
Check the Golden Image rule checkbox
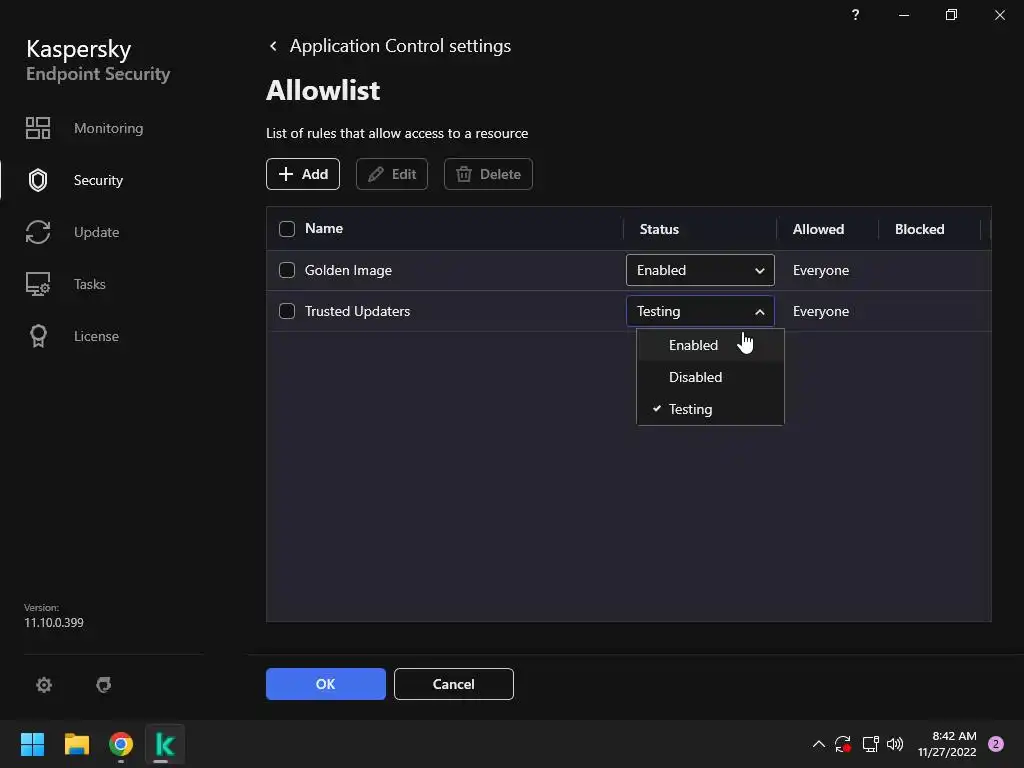click(287, 270)
